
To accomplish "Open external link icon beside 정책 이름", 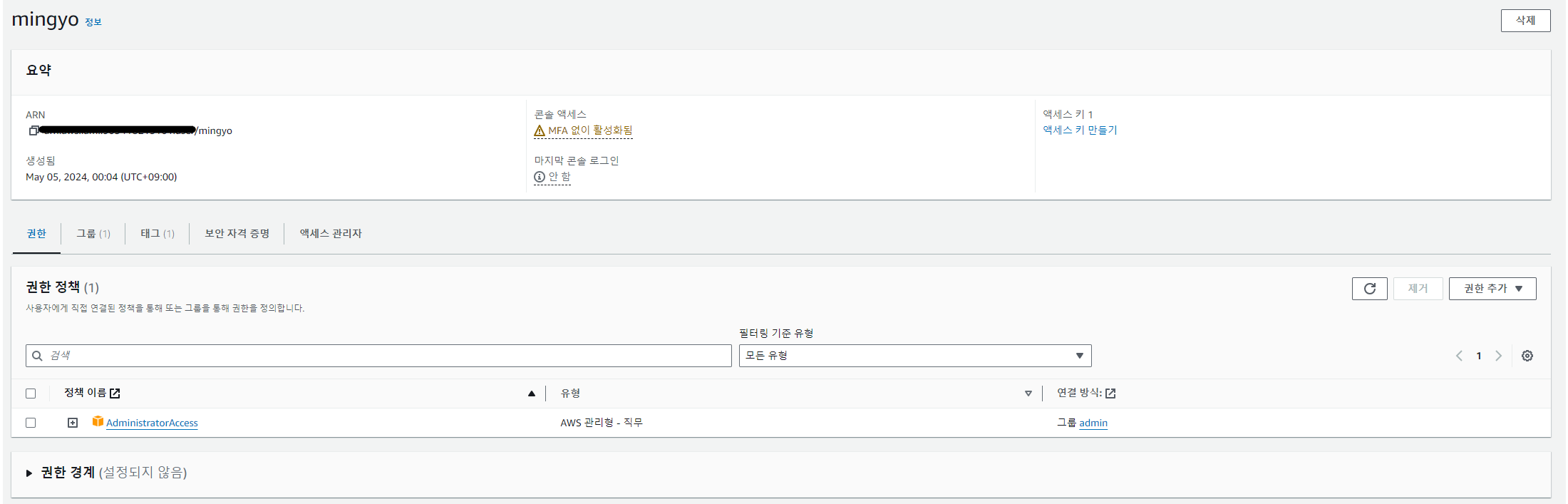I will [x=115, y=394].
